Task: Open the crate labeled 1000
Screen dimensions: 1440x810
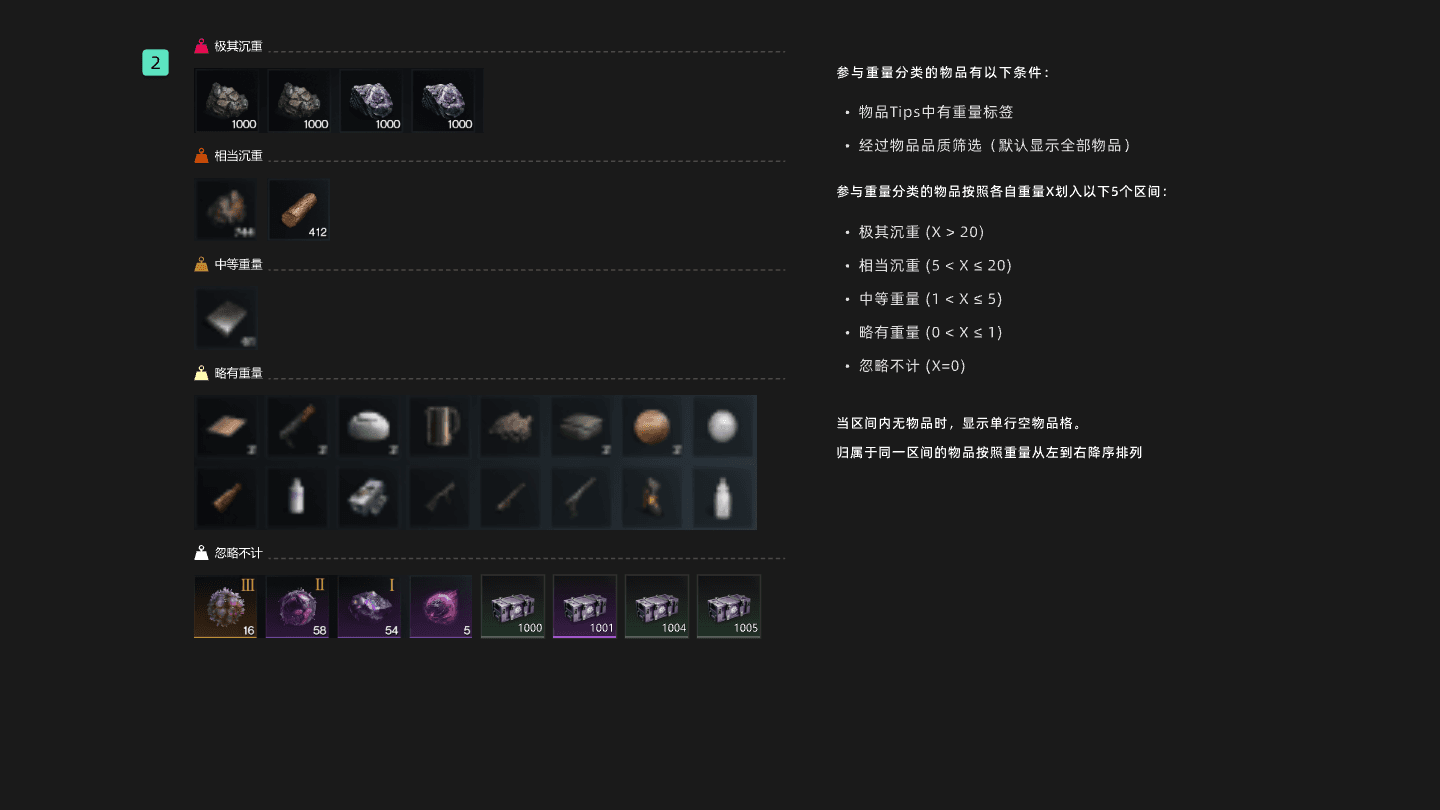Action: pos(513,606)
